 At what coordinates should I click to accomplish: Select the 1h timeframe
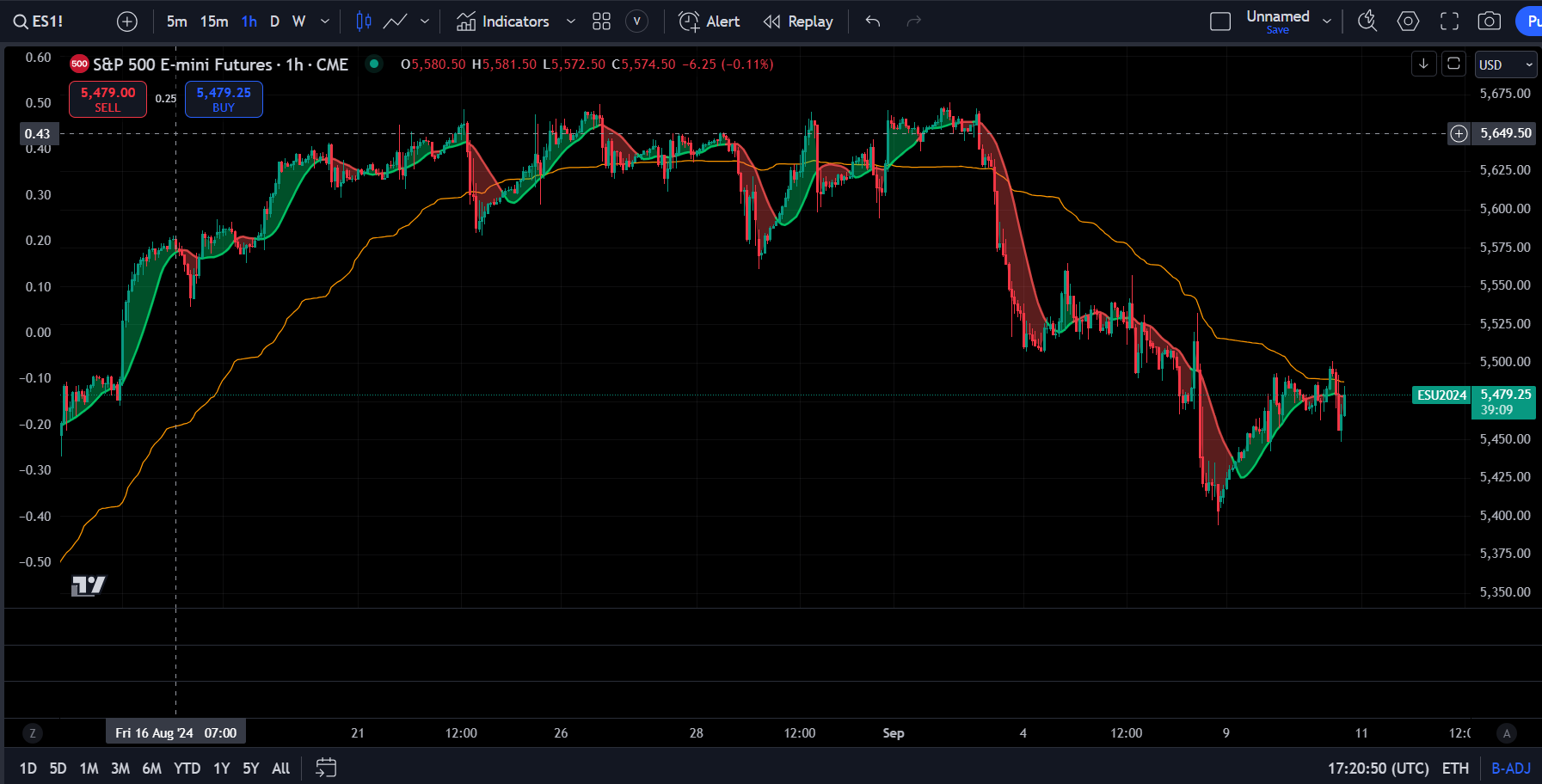coord(249,21)
